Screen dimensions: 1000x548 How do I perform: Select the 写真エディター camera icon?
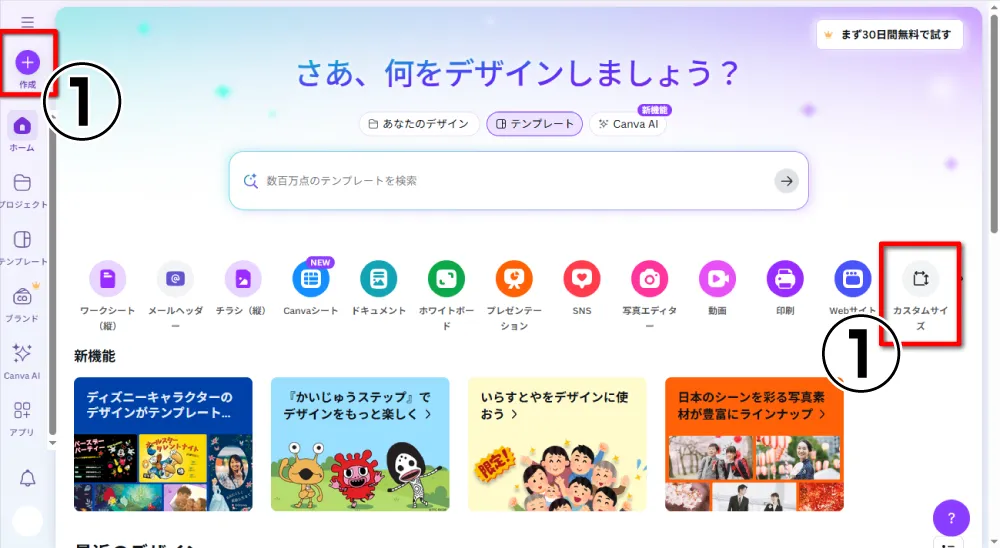(x=649, y=279)
